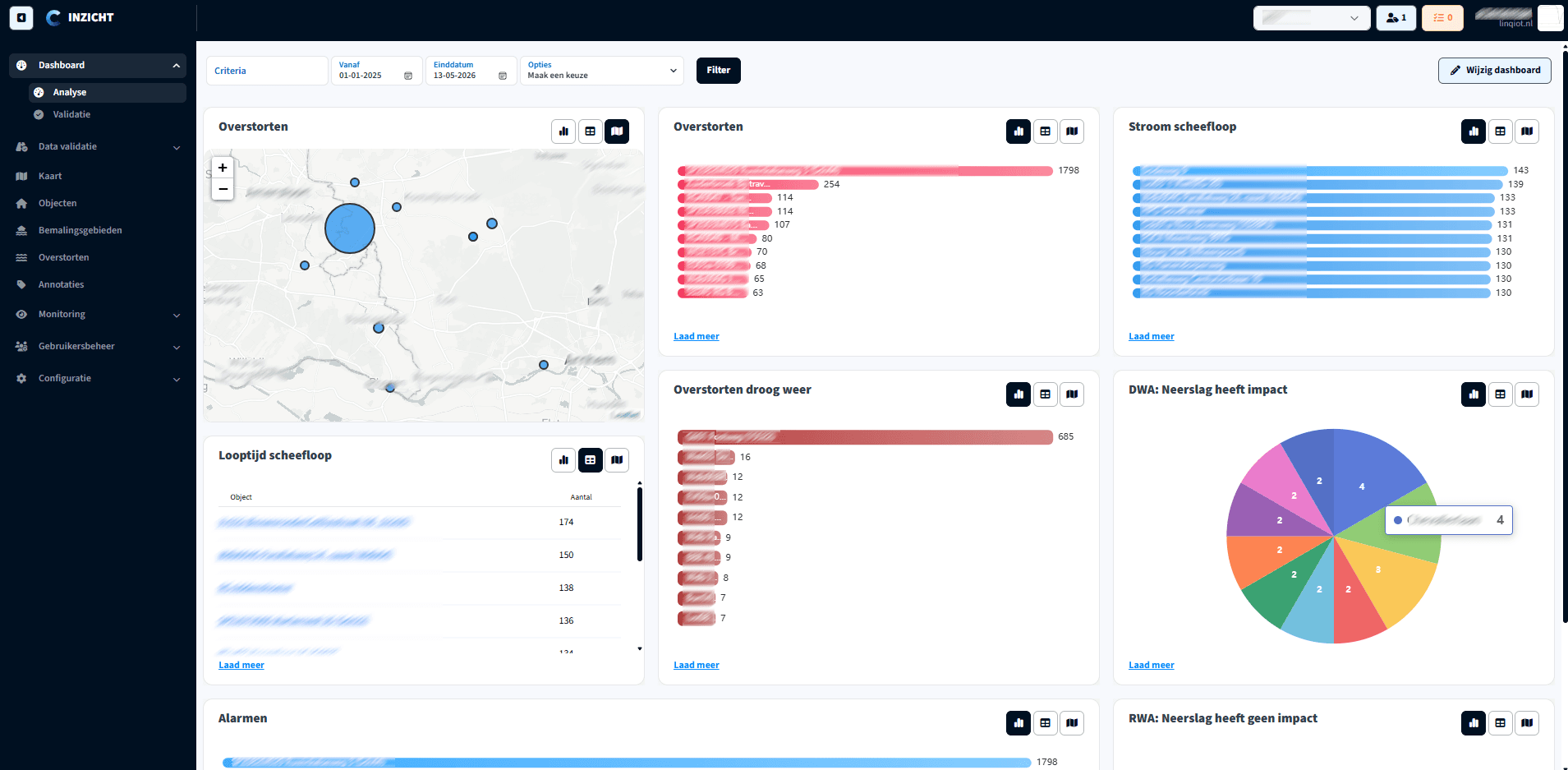Collapse the Dashboard menu section

pos(98,66)
